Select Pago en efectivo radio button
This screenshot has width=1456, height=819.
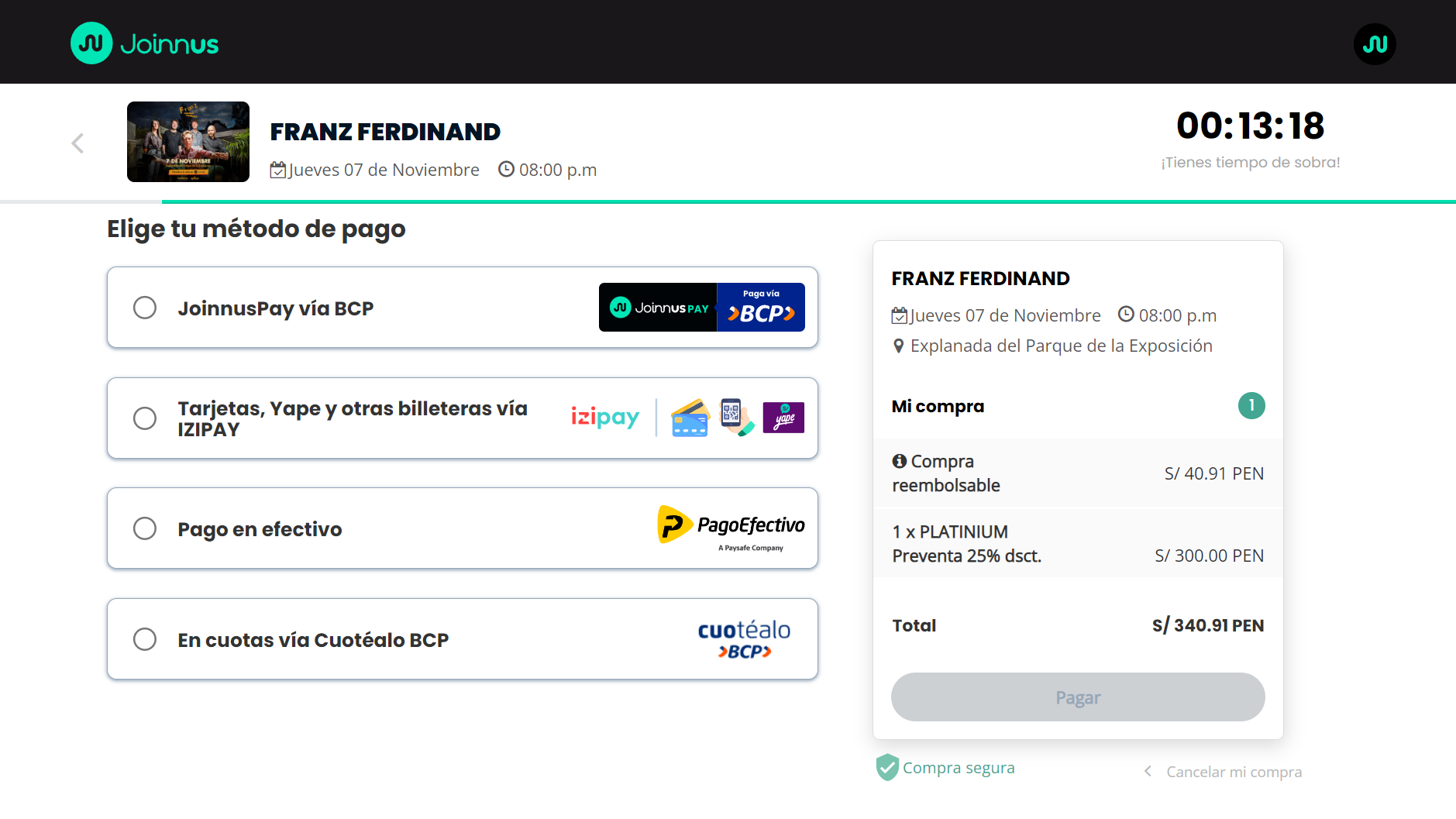point(145,528)
